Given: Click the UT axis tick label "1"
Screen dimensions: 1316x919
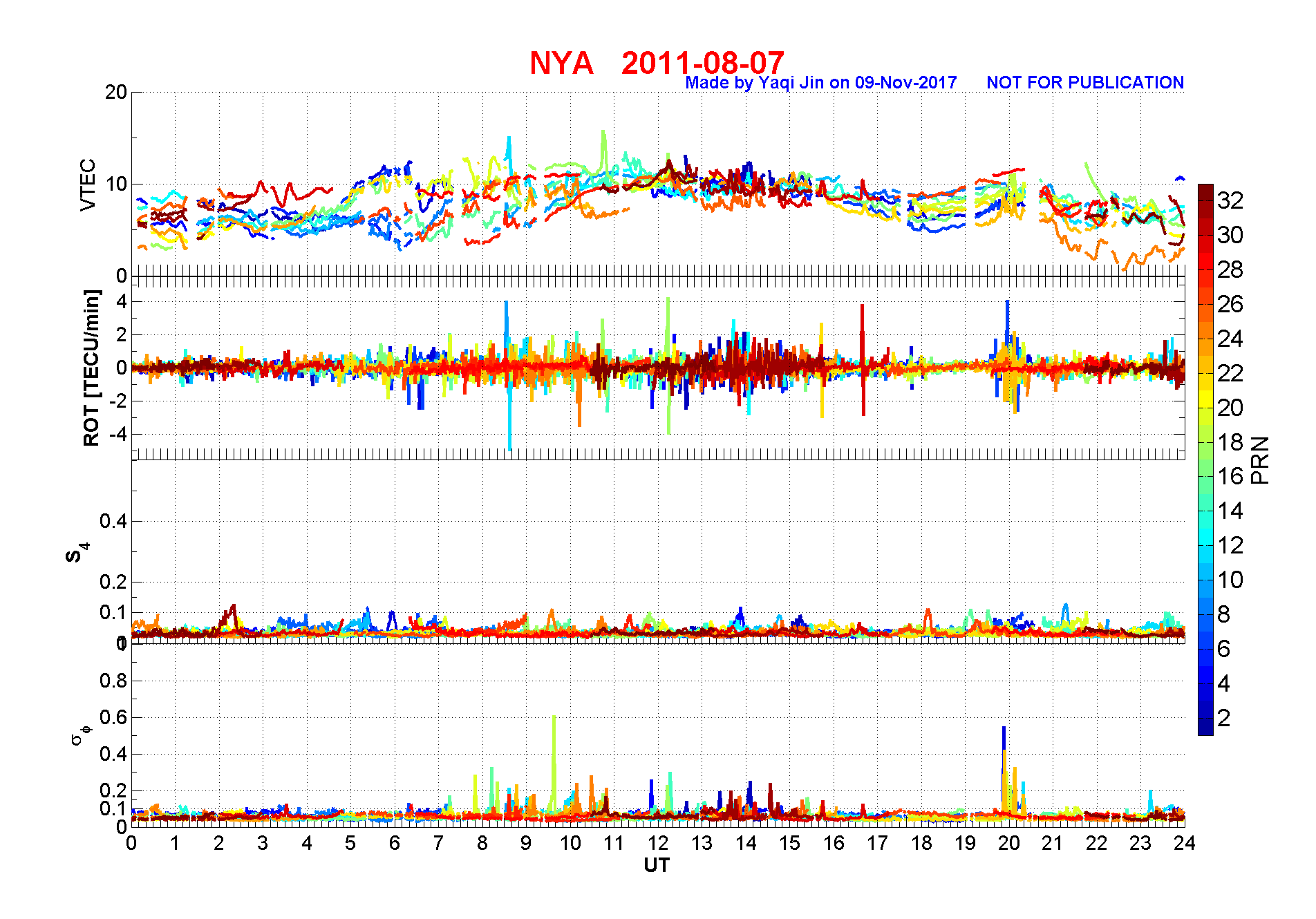Looking at the screenshot, I should coord(175,843).
